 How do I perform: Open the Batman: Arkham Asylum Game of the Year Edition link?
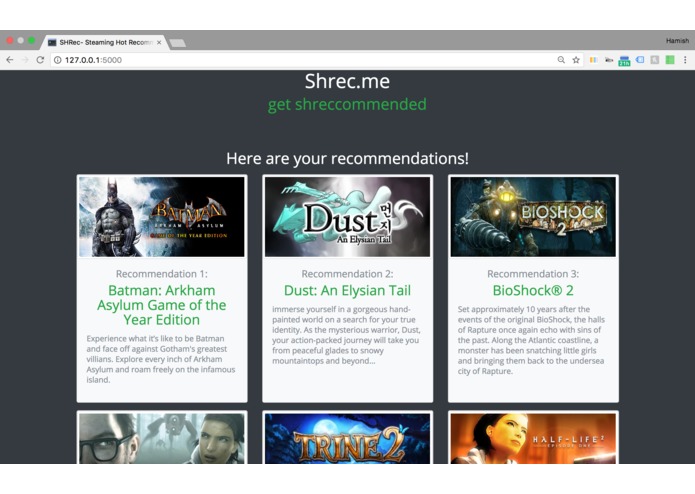(x=162, y=305)
